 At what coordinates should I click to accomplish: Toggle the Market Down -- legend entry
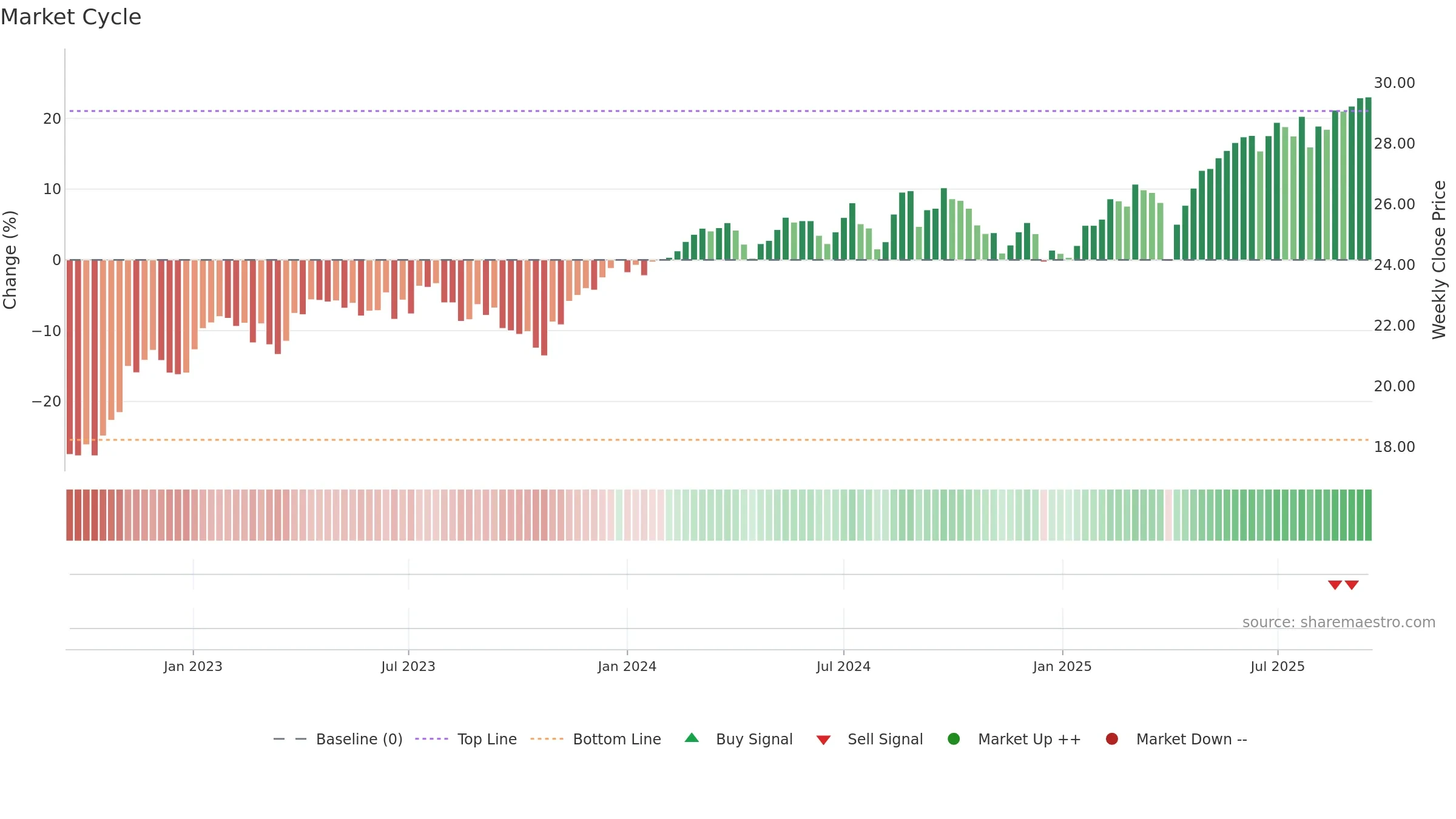coord(1176,739)
